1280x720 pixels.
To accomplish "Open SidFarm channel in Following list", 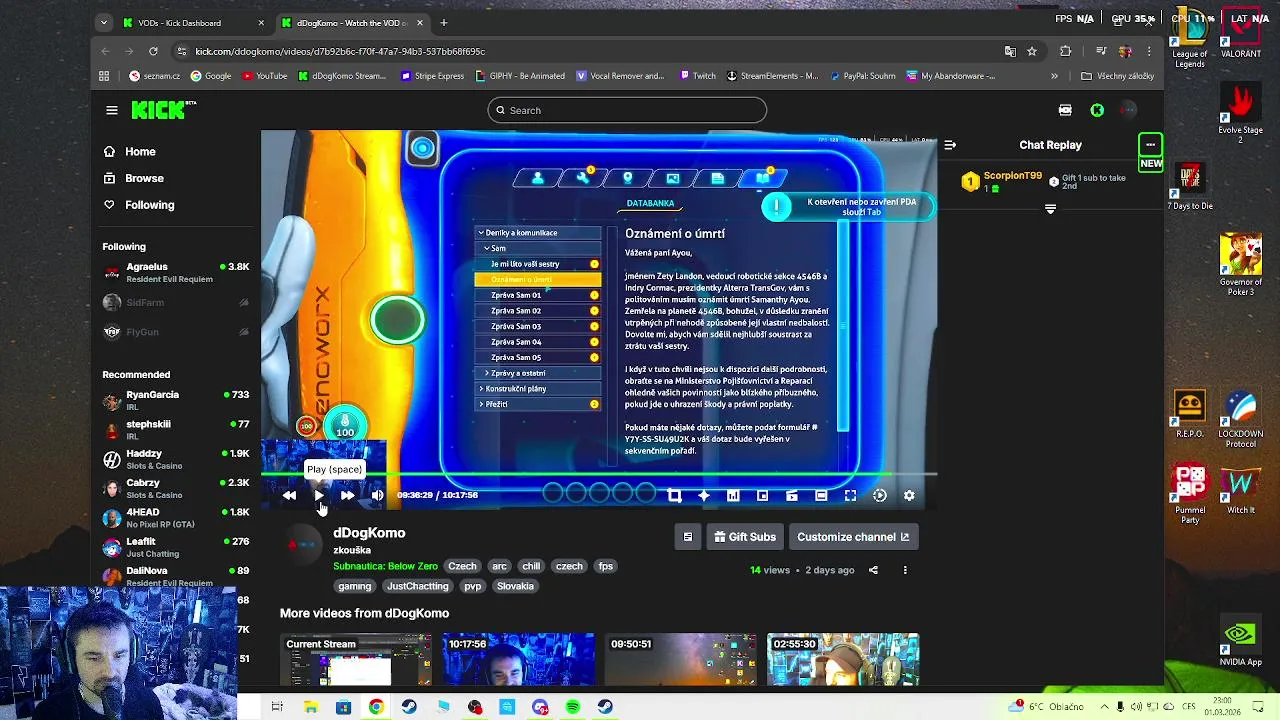I will point(175,303).
